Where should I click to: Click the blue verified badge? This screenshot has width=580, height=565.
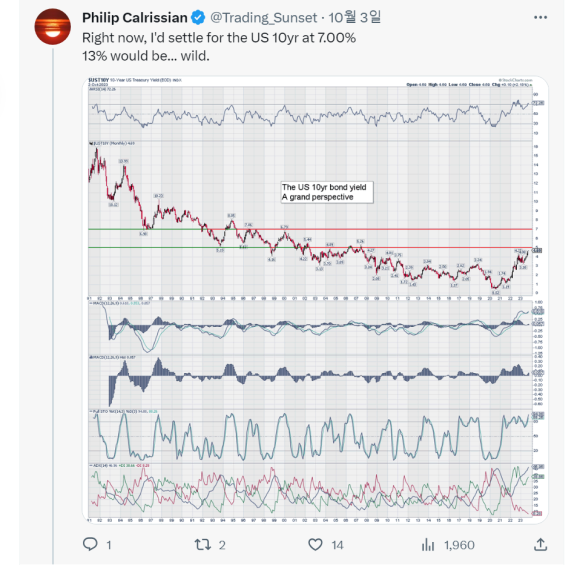pyautogui.click(x=198, y=18)
